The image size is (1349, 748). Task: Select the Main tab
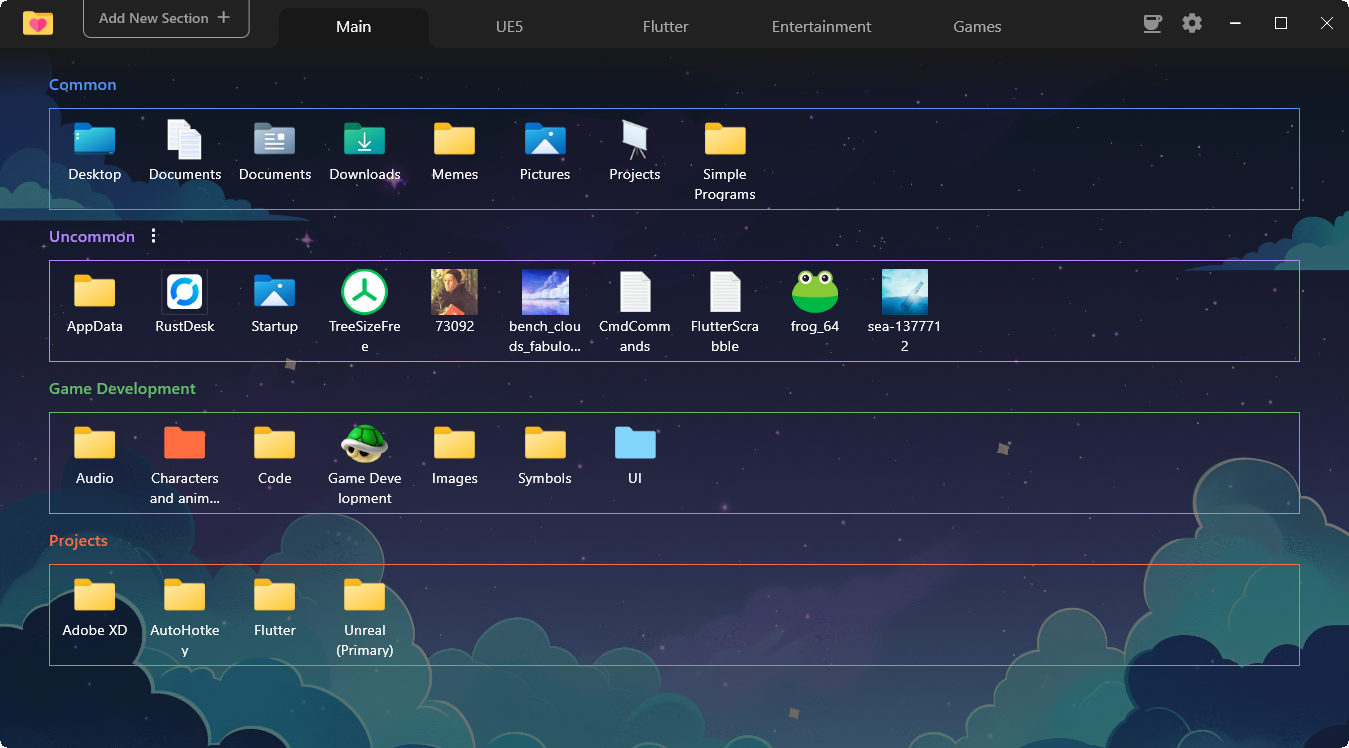pyautogui.click(x=354, y=27)
